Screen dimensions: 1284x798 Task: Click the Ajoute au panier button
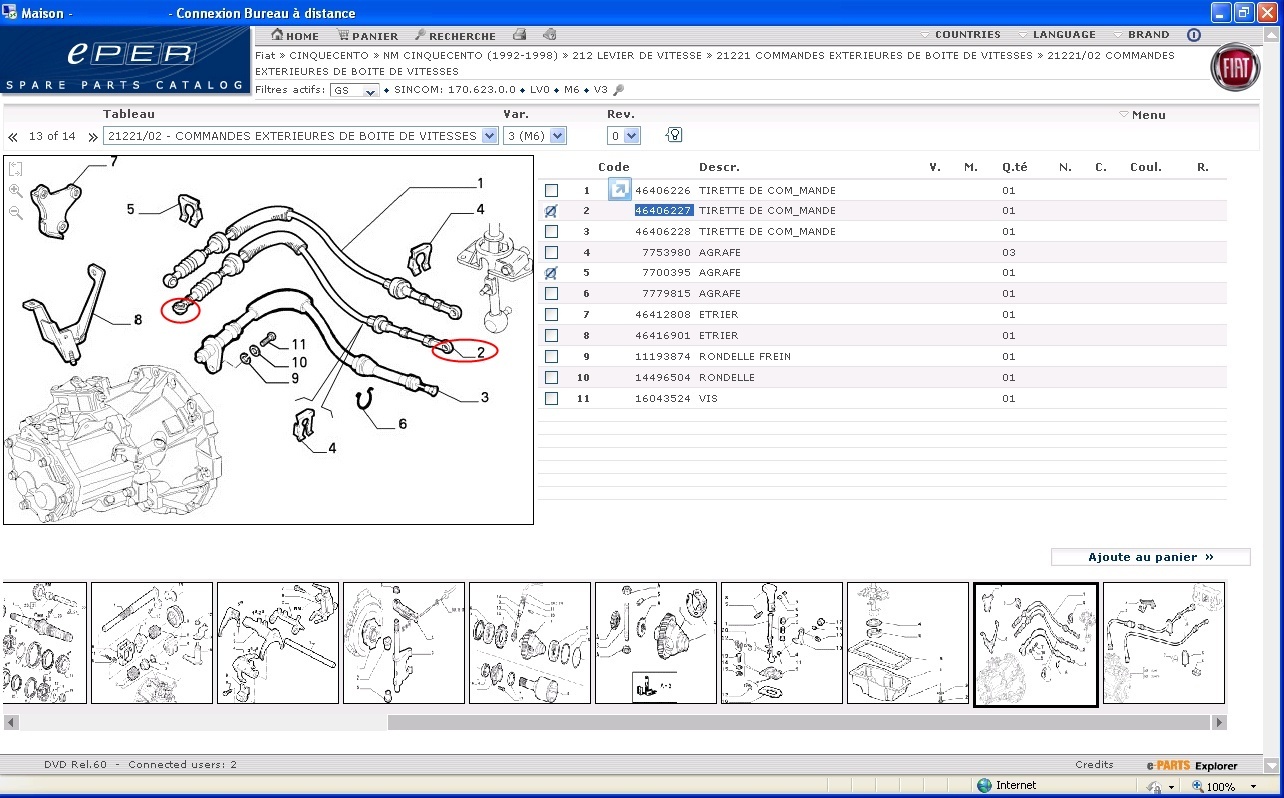coord(1150,557)
